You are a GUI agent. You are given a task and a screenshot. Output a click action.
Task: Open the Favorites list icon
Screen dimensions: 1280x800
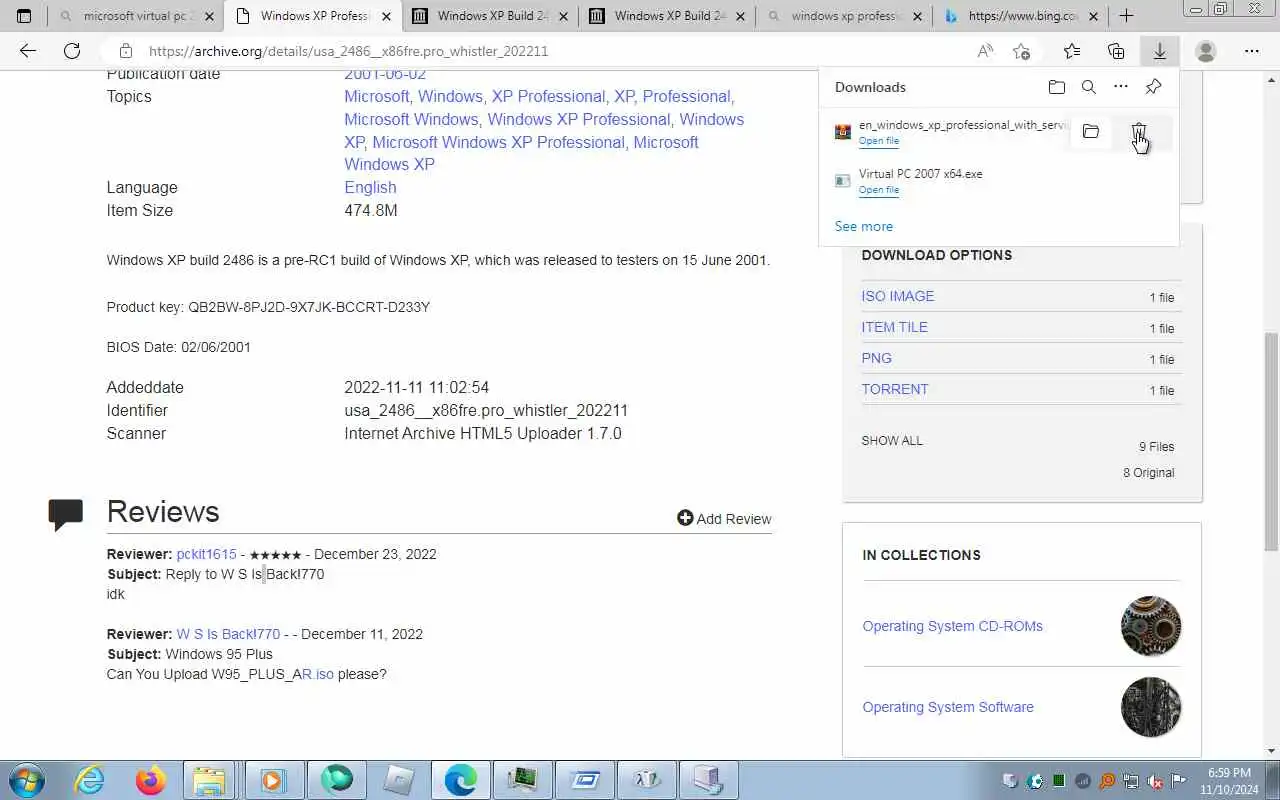[x=1072, y=51]
